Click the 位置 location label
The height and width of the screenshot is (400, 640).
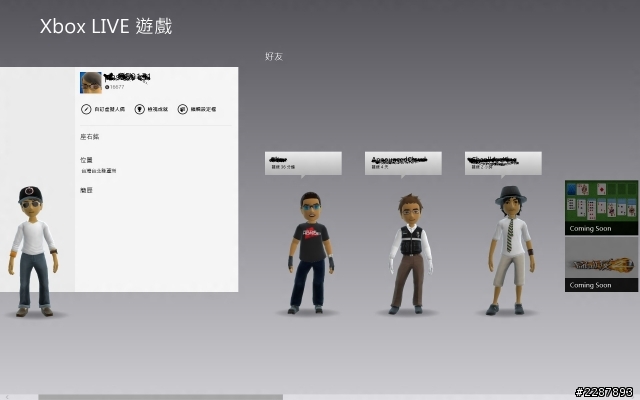click(87, 160)
